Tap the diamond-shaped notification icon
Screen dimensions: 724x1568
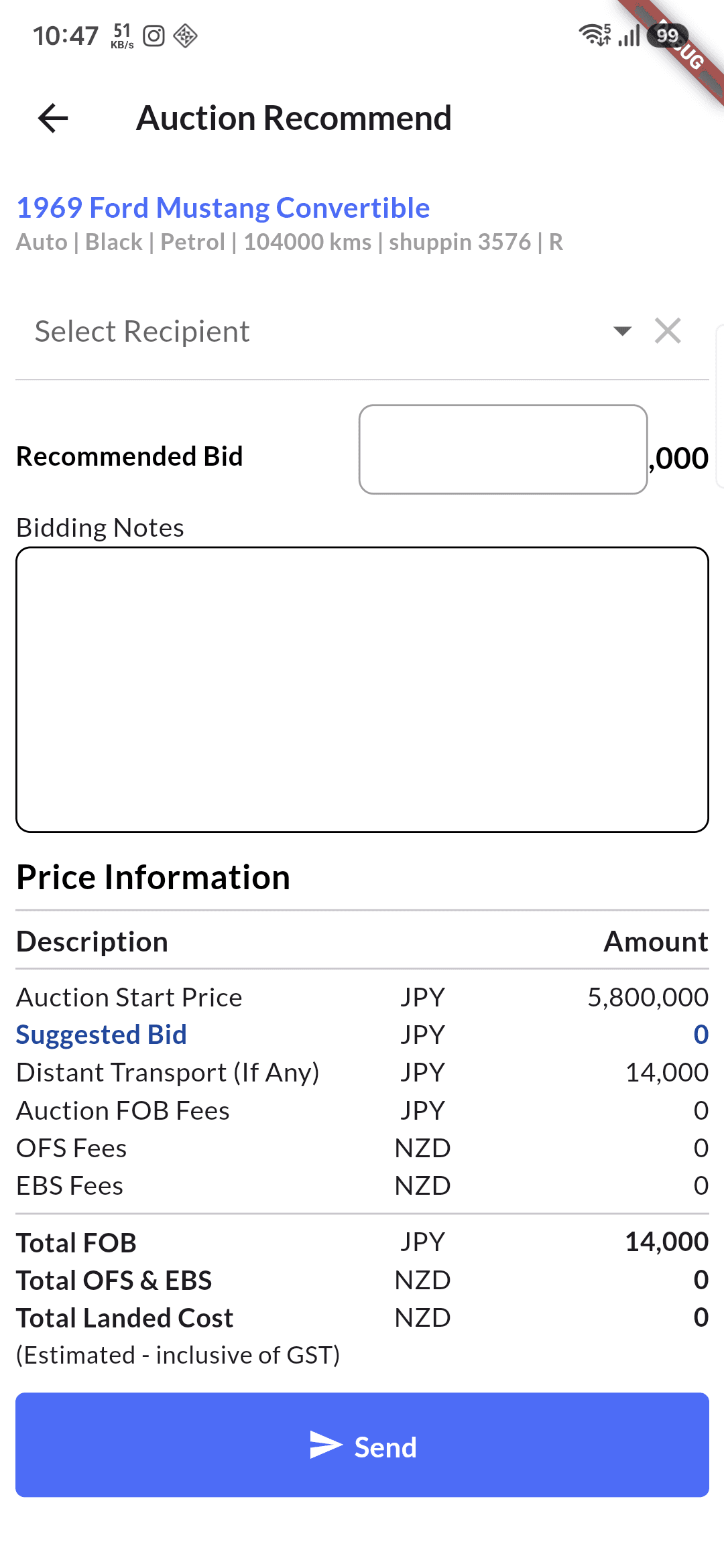click(x=185, y=36)
